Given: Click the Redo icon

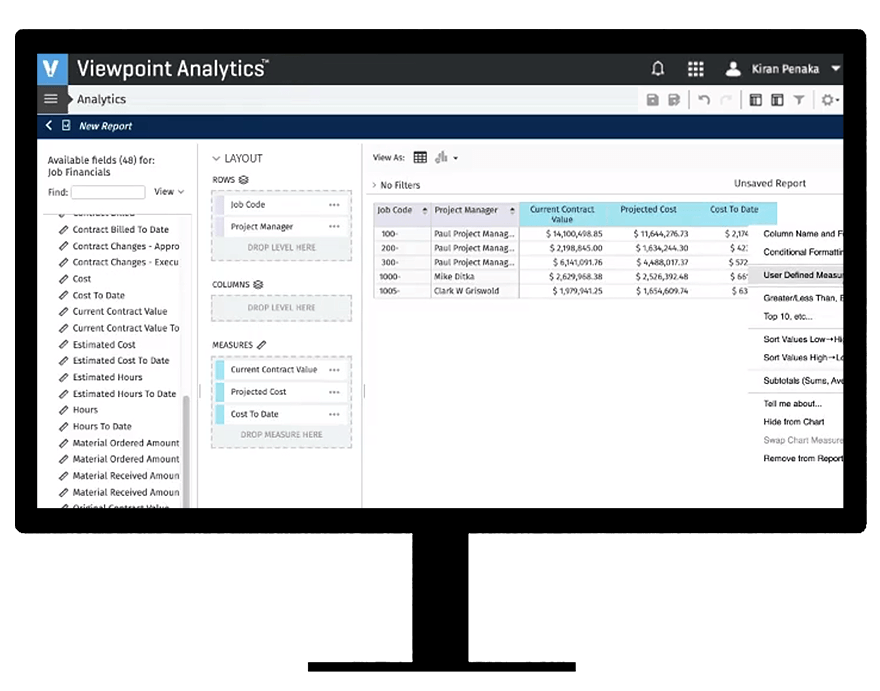Looking at the screenshot, I should [726, 100].
